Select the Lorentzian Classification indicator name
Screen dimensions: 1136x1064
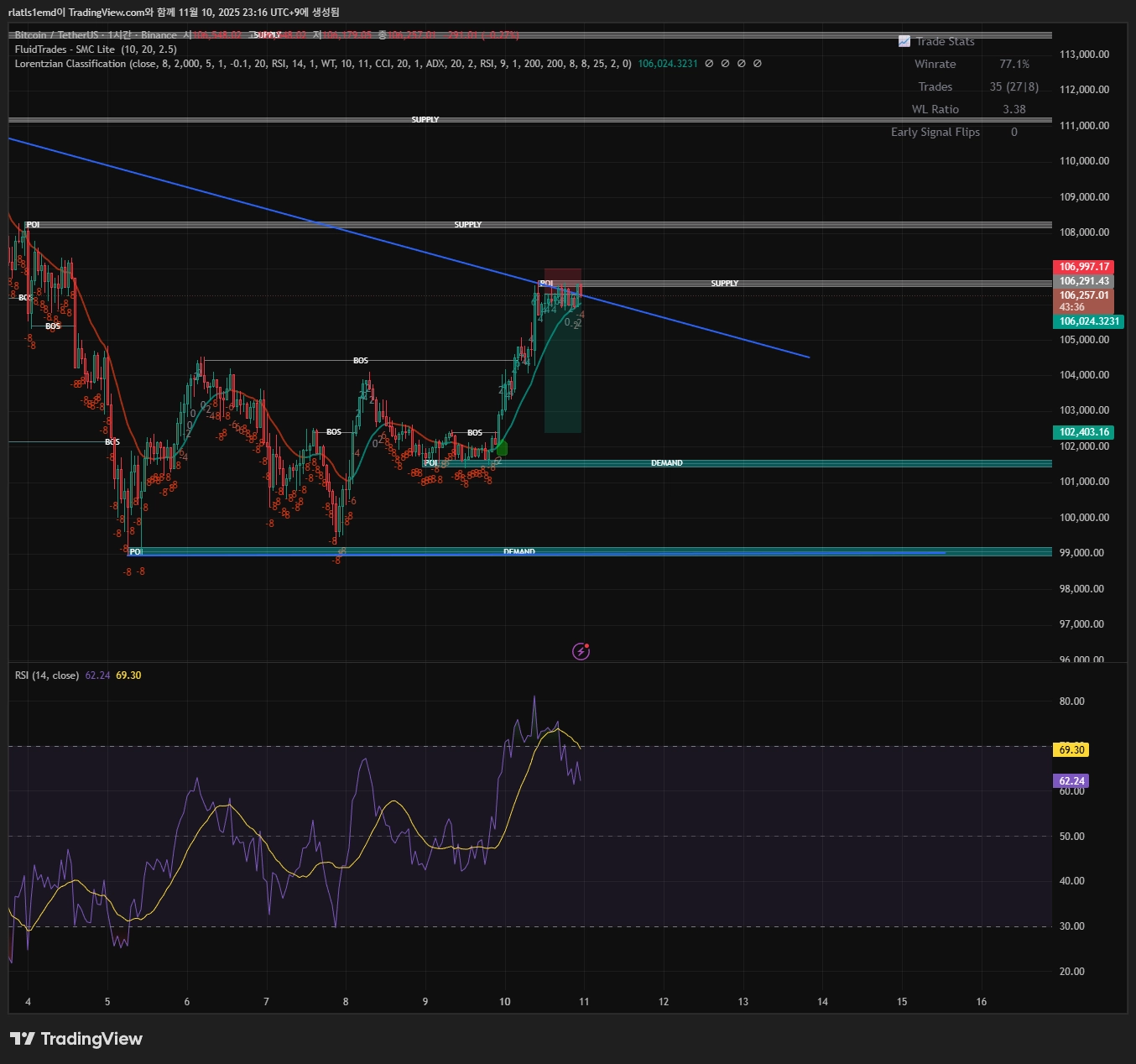(x=70, y=64)
